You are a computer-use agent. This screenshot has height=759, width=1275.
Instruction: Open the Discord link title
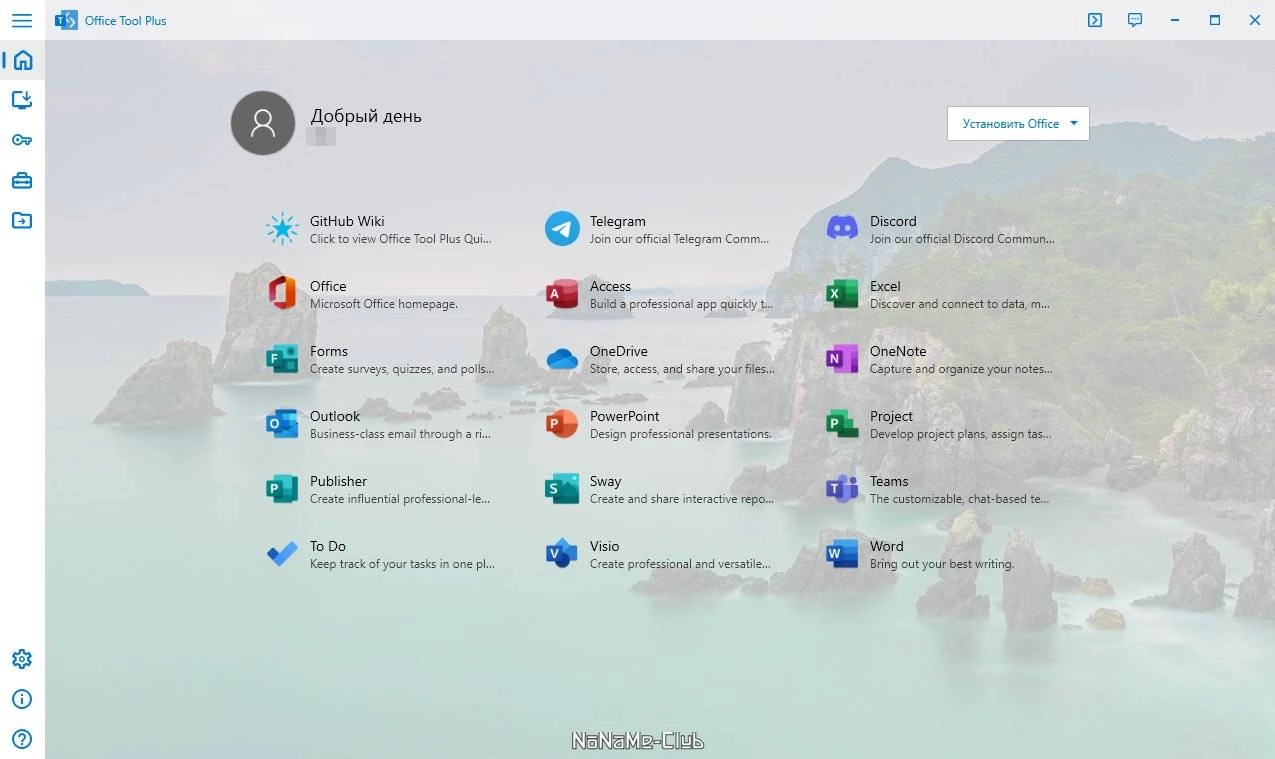tap(893, 221)
